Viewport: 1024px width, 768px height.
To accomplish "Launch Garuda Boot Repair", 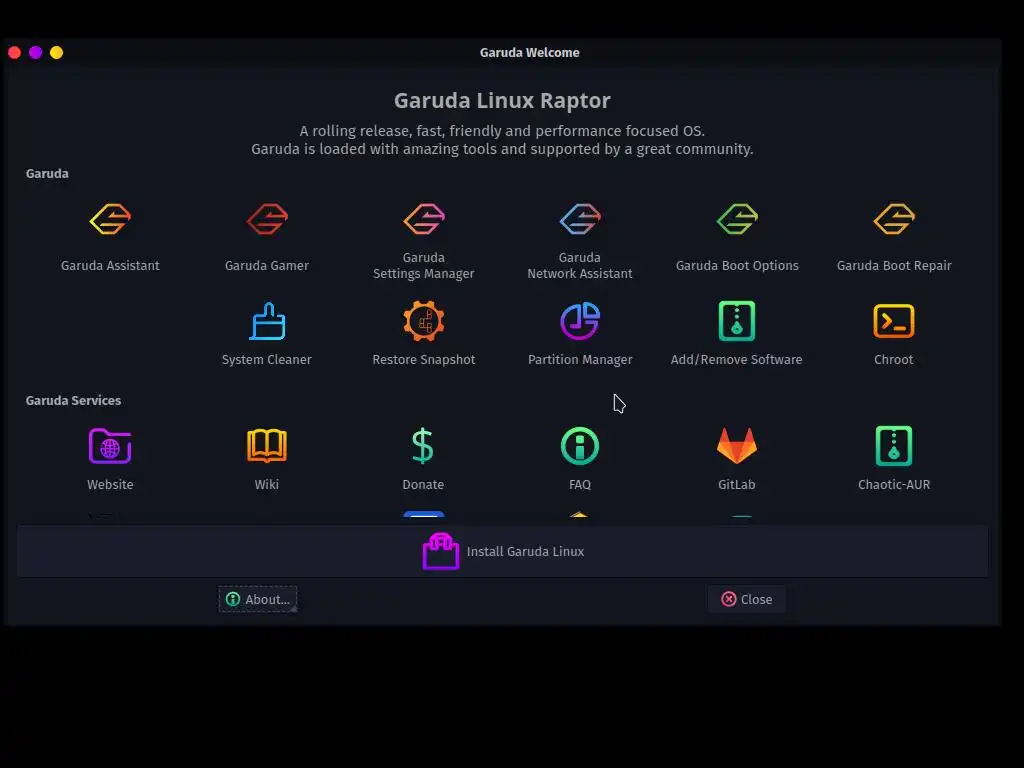I will pyautogui.click(x=893, y=219).
